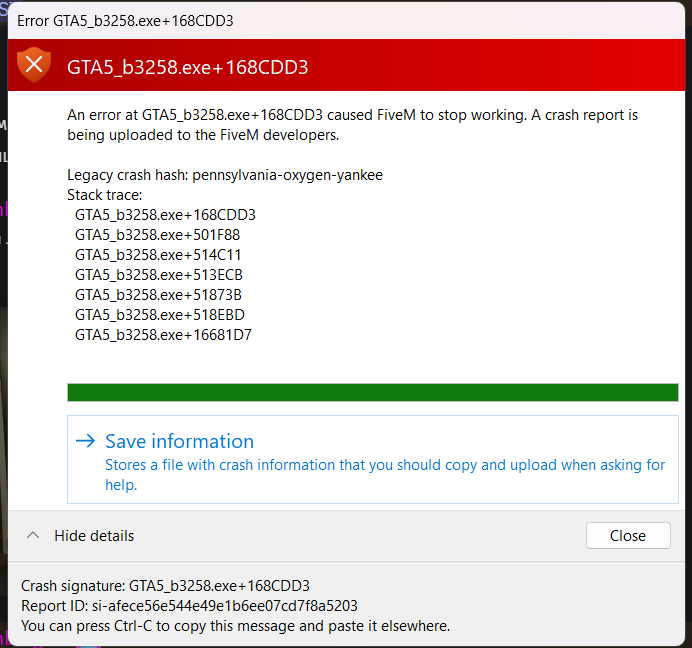Click the Crash signature line in details
The width and height of the screenshot is (692, 648).
(165, 586)
